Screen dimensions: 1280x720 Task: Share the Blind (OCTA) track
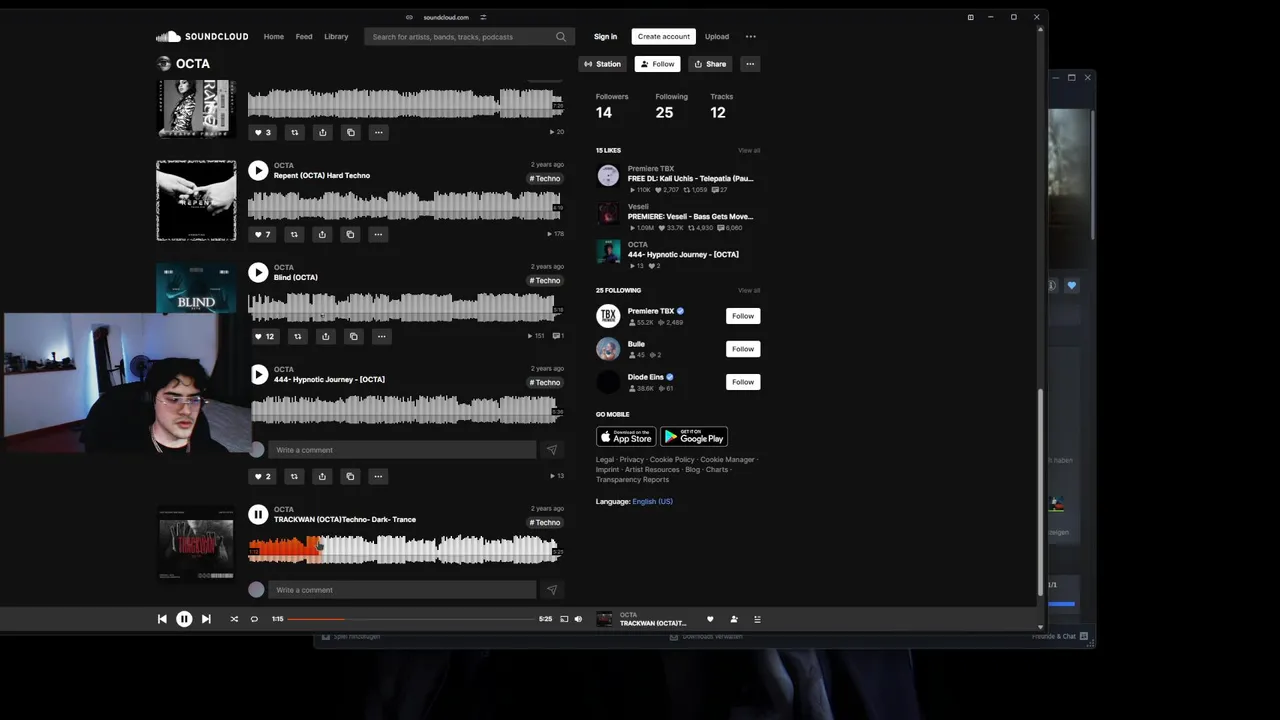325,336
